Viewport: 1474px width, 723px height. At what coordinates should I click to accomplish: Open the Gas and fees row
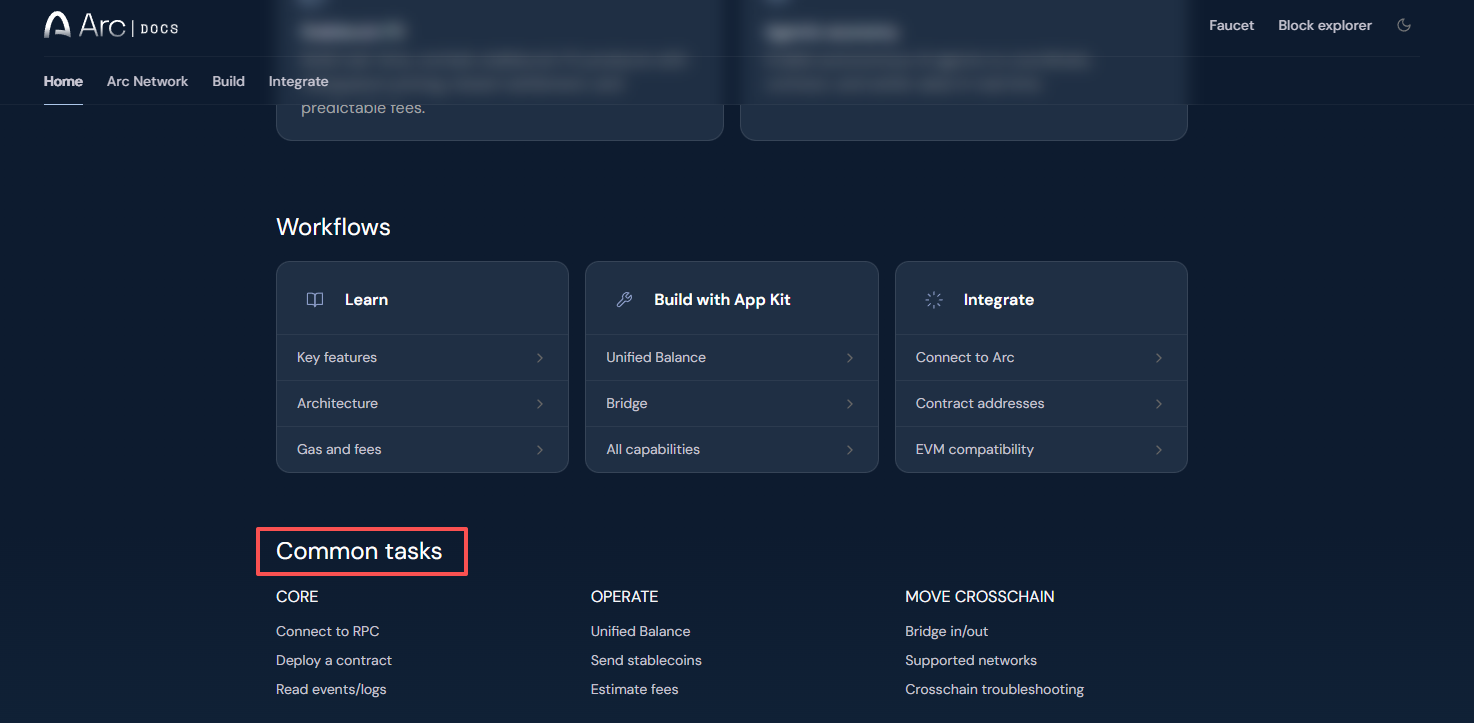click(422, 449)
